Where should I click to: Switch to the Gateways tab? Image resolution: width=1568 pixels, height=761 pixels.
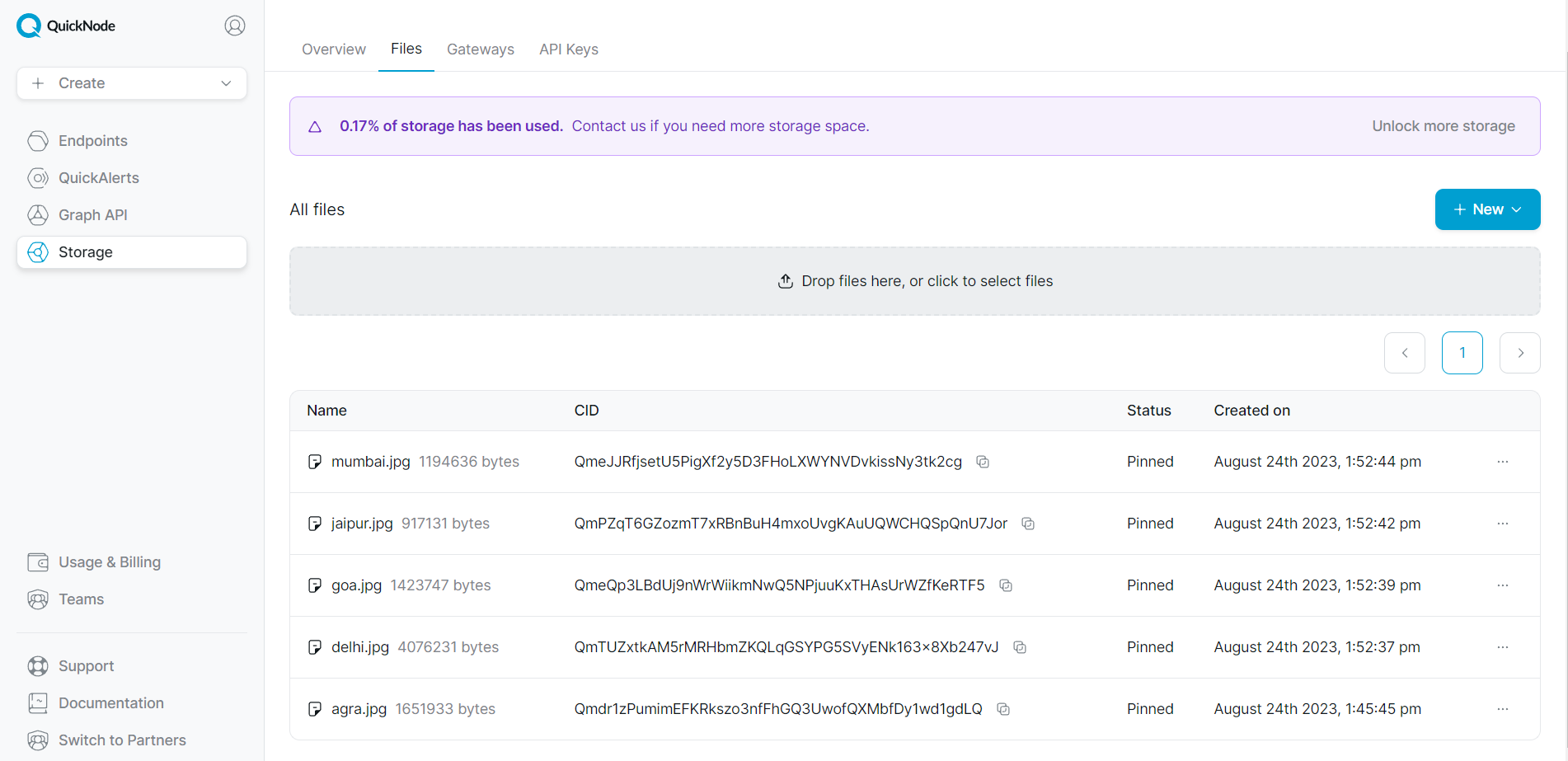480,49
